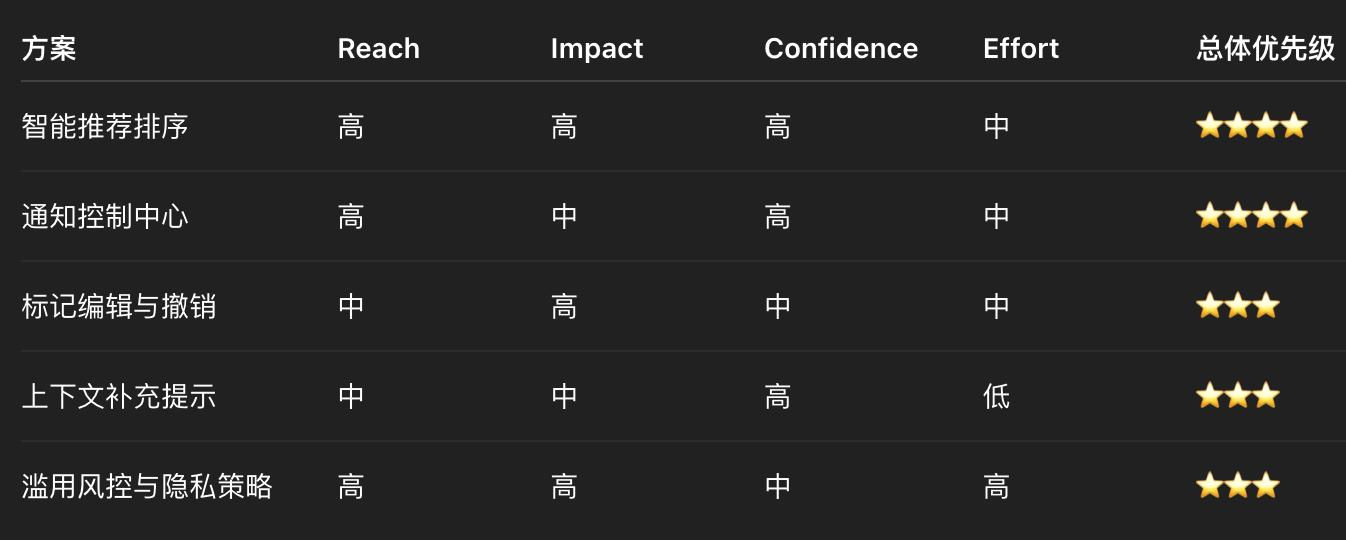Select the 智能推荐排序 row title

(105, 126)
